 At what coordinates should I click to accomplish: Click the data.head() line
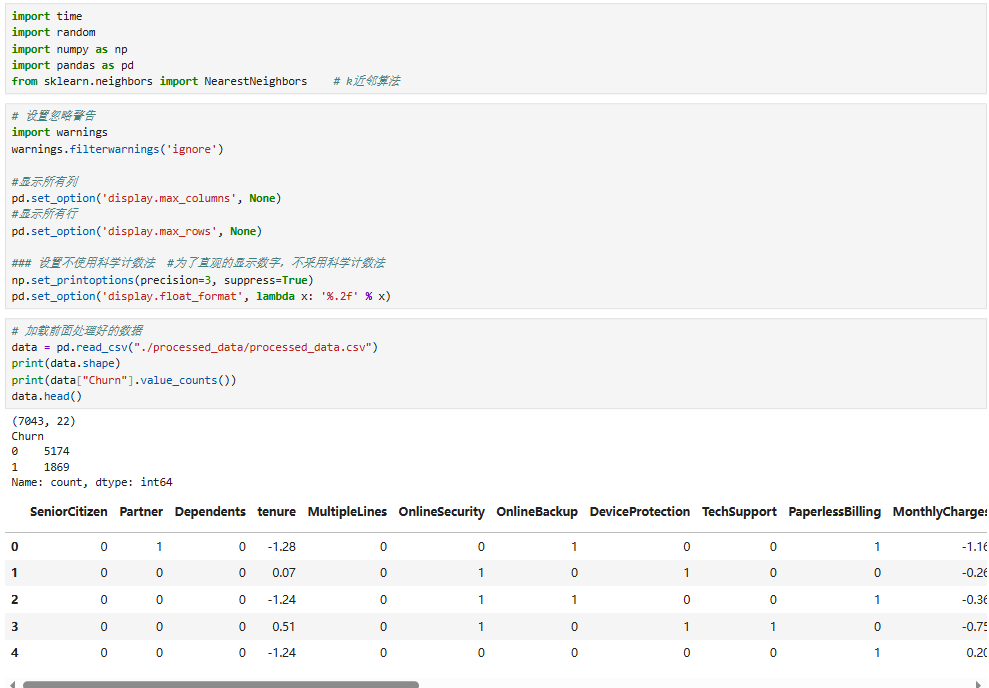coord(47,397)
